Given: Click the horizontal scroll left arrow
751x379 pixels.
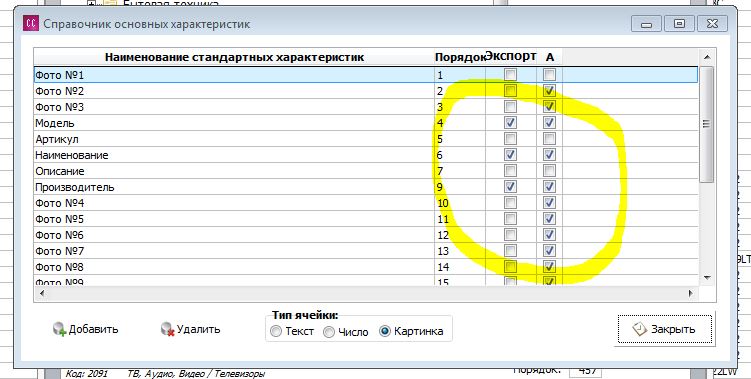Looking at the screenshot, I should coord(42,293).
